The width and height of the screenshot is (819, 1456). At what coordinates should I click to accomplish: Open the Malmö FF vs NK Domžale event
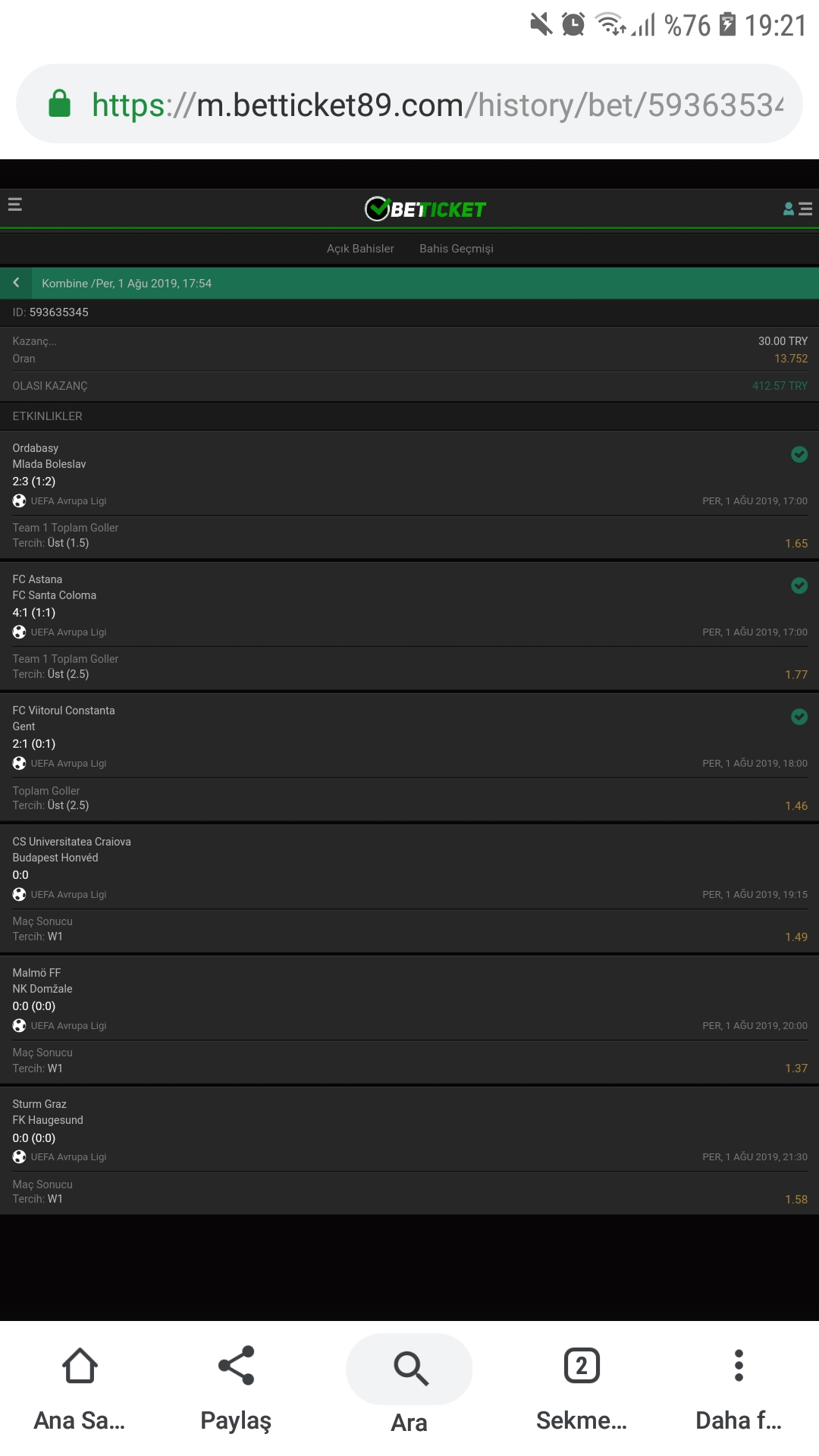point(409,998)
